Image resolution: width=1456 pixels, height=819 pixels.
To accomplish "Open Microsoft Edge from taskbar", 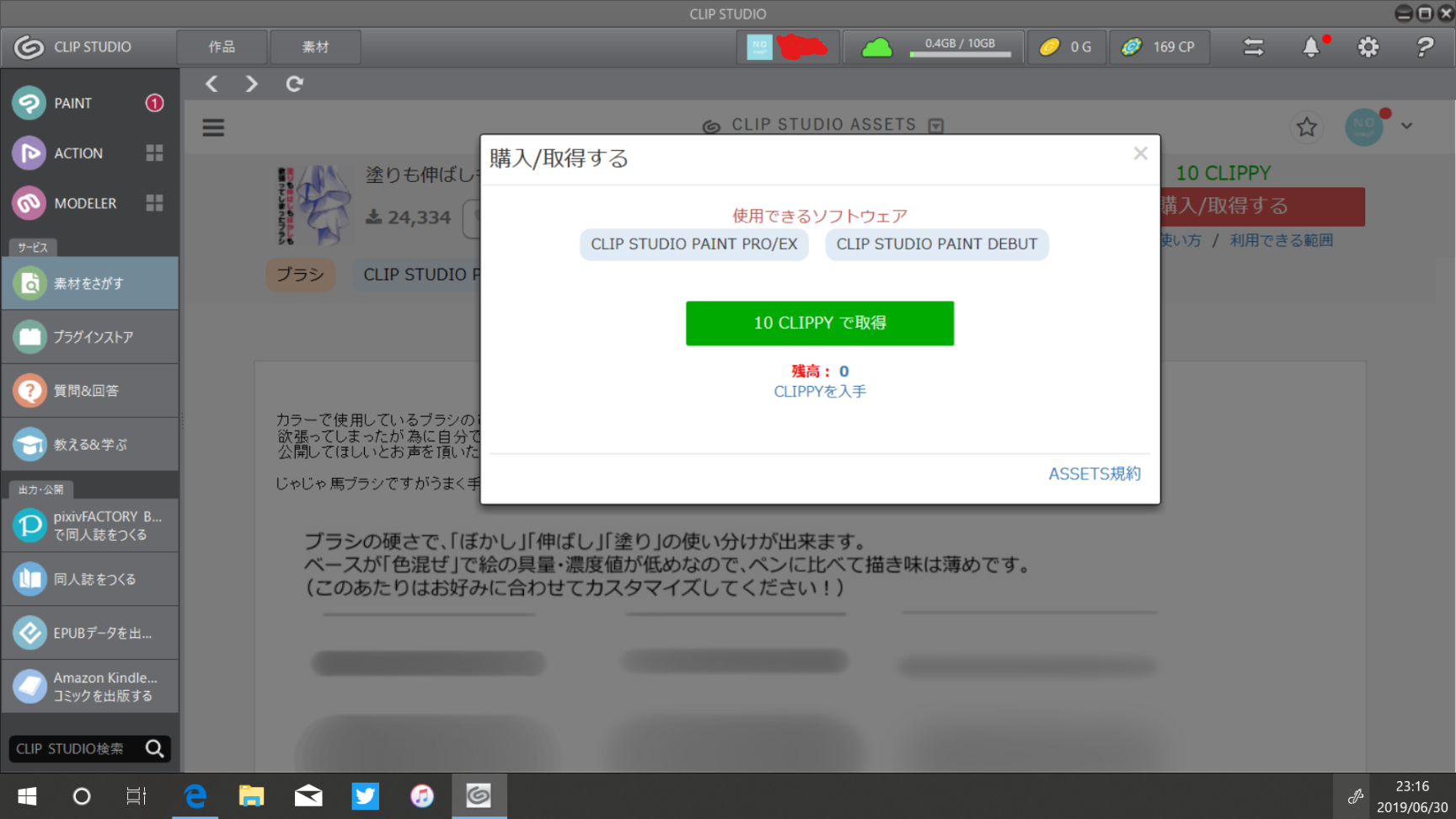I will point(195,796).
